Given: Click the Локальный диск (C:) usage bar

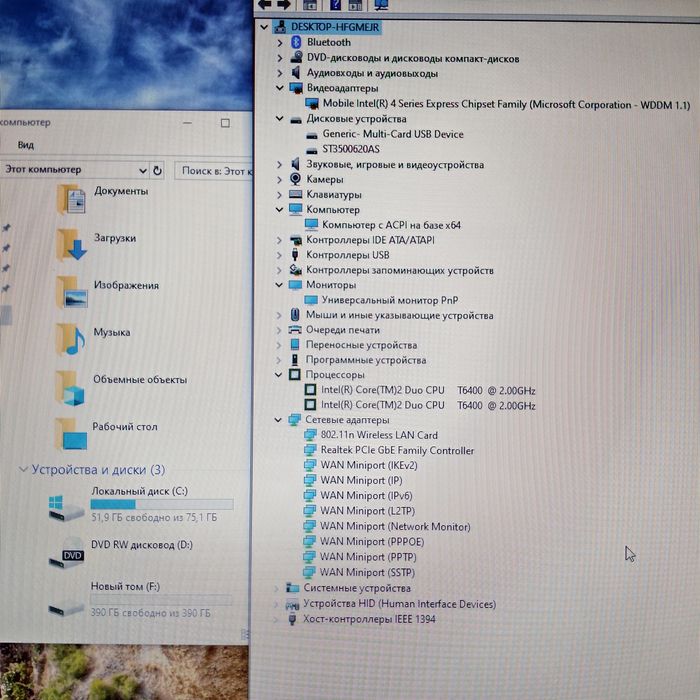Looking at the screenshot, I should point(162,504).
